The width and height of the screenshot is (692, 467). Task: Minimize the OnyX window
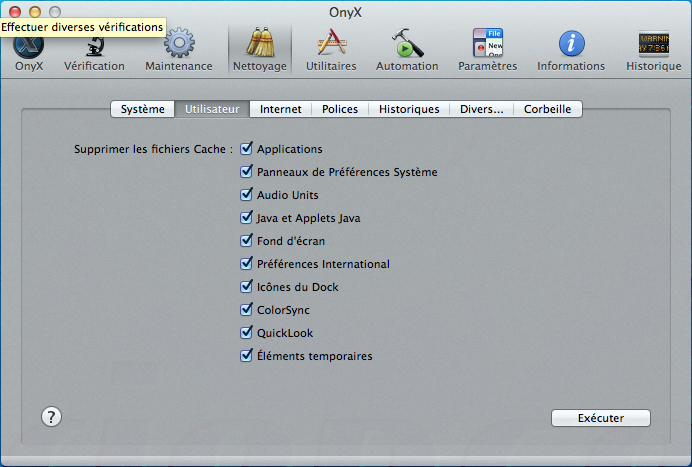[35, 12]
